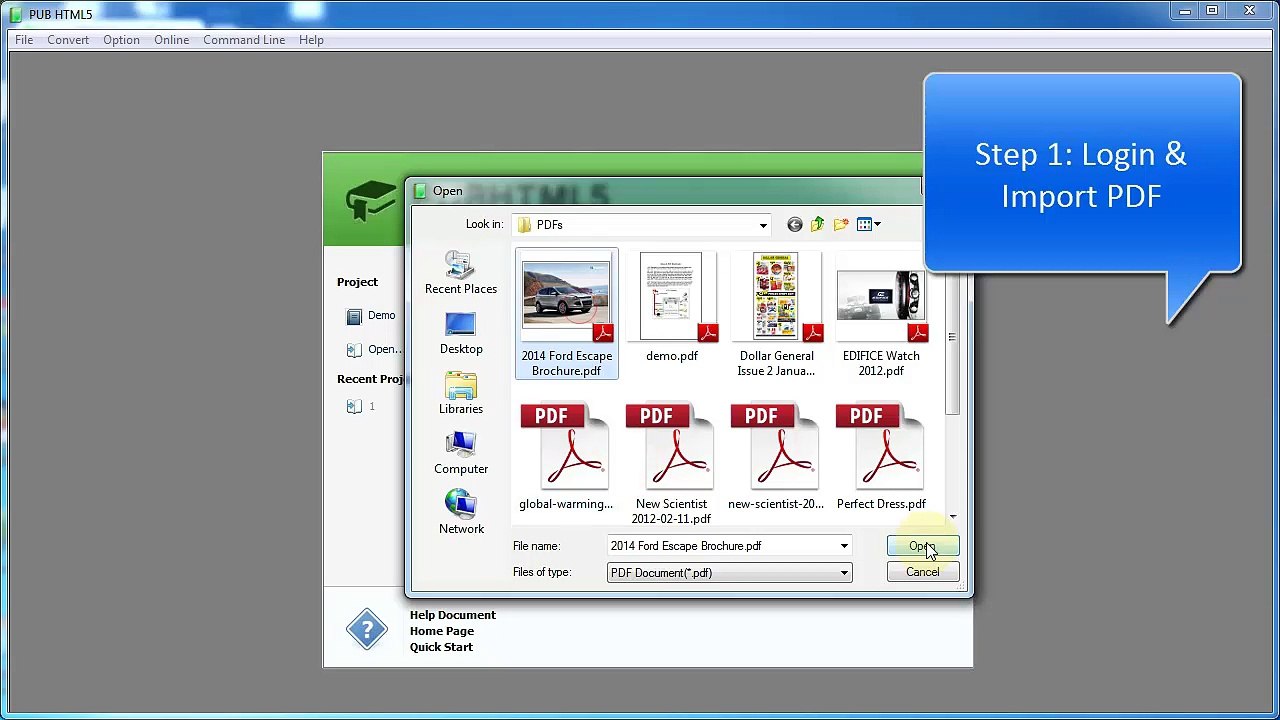Click the file list scroll-down arrow
Image resolution: width=1280 pixels, height=720 pixels.
coord(952,517)
